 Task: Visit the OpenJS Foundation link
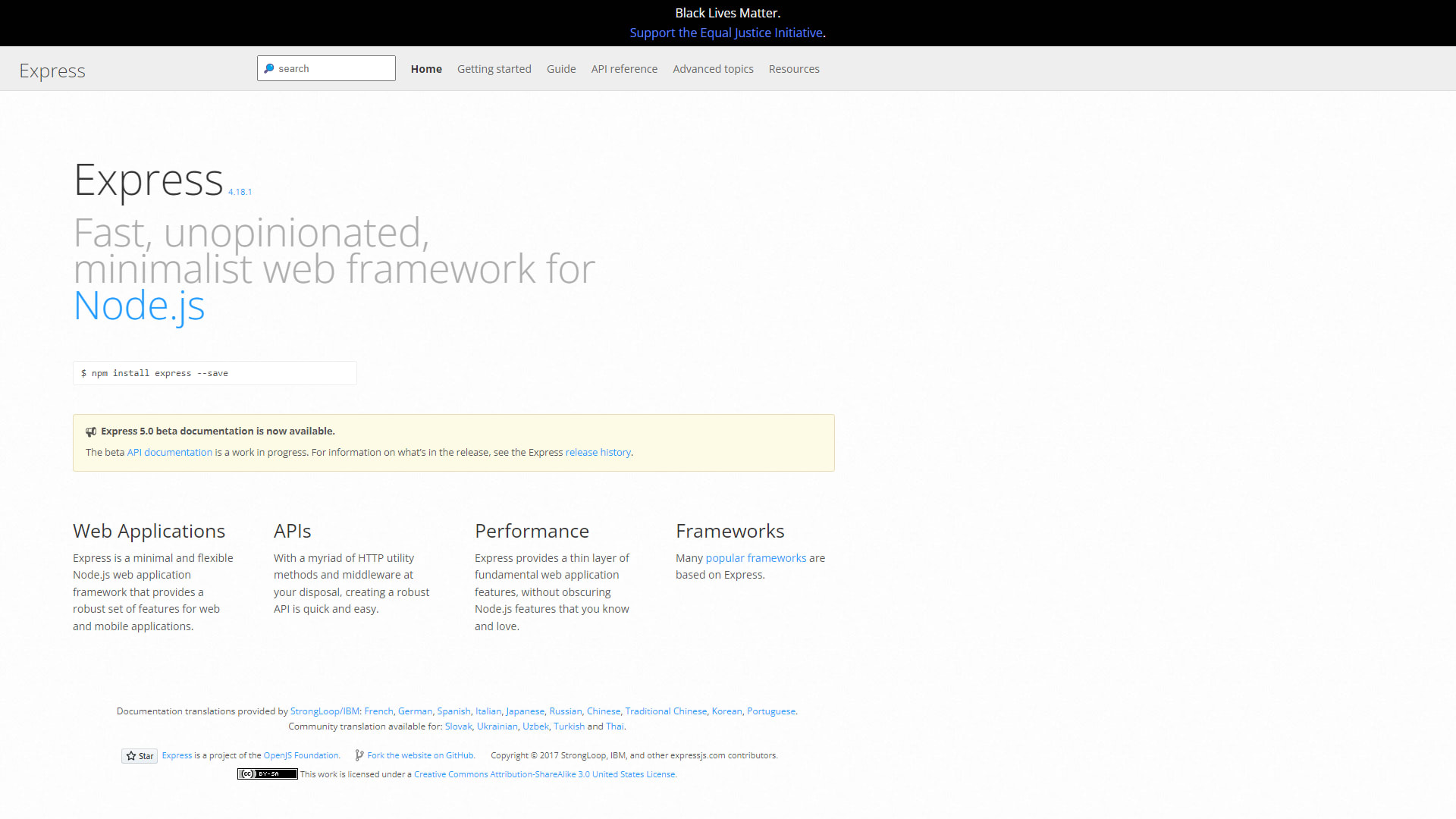pyautogui.click(x=300, y=755)
